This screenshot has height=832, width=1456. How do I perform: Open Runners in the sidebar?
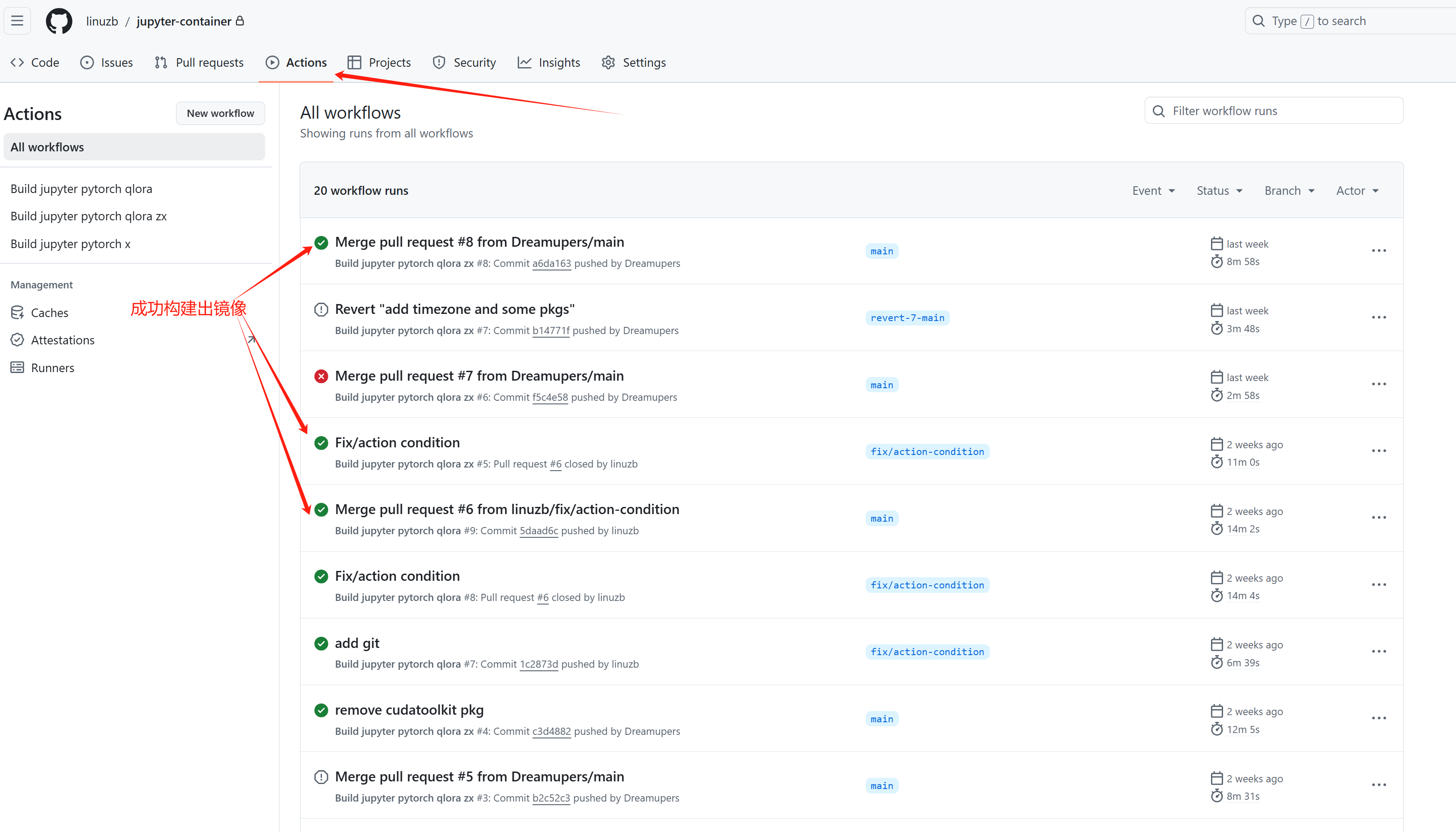click(x=52, y=368)
